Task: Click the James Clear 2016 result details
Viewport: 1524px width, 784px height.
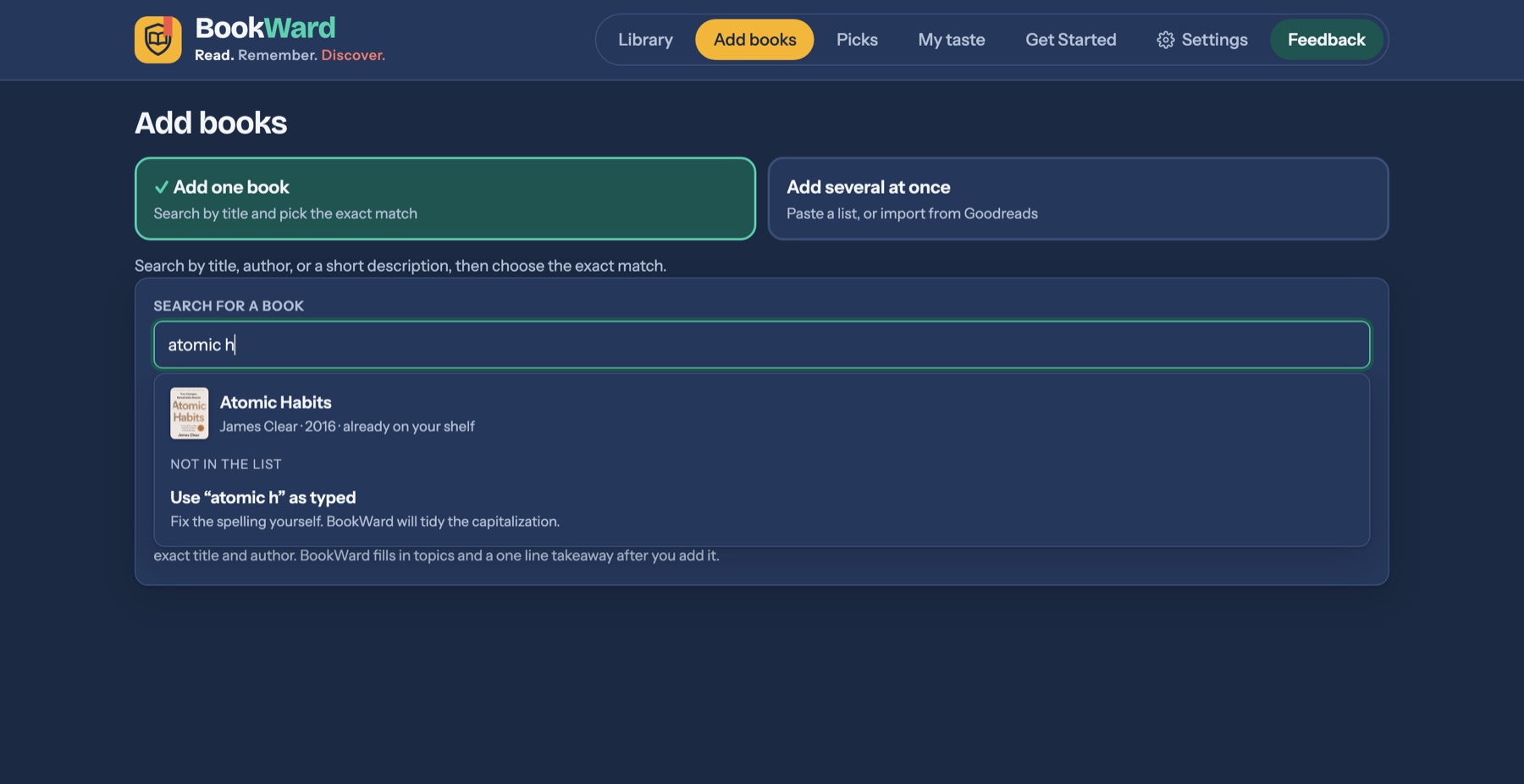Action: click(347, 427)
